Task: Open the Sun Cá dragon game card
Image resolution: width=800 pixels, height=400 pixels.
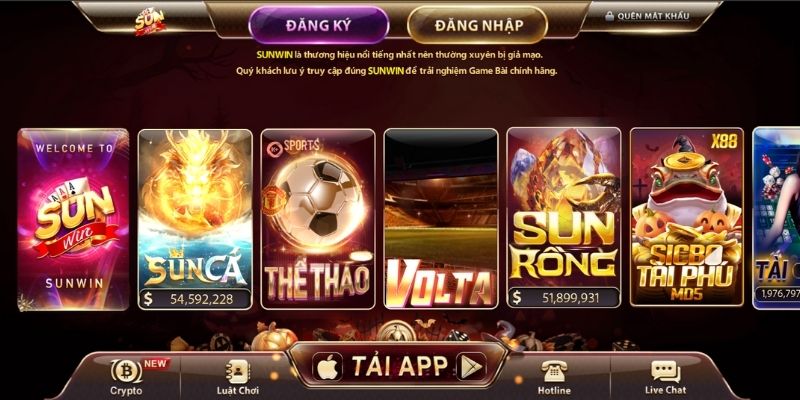Action: 195,219
